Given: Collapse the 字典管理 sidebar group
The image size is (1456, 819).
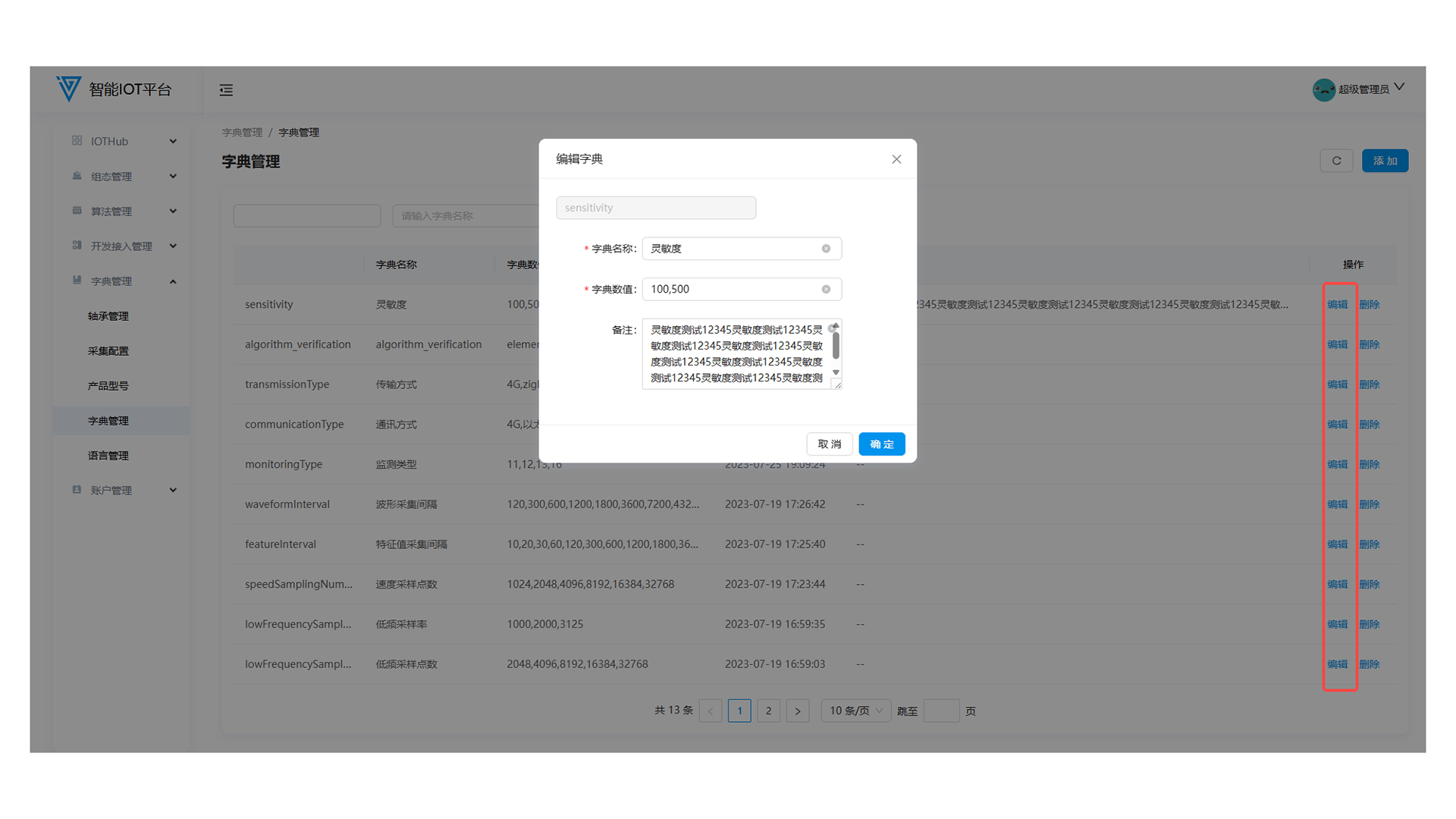Looking at the screenshot, I should pos(173,281).
